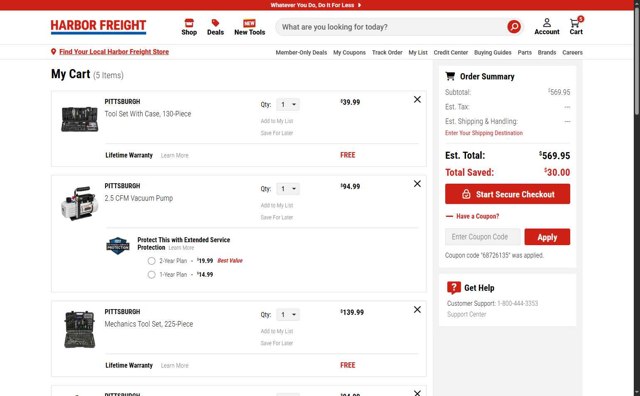Click the Extended Service Protection badge icon
Screen dimensions: 640x396
point(118,246)
